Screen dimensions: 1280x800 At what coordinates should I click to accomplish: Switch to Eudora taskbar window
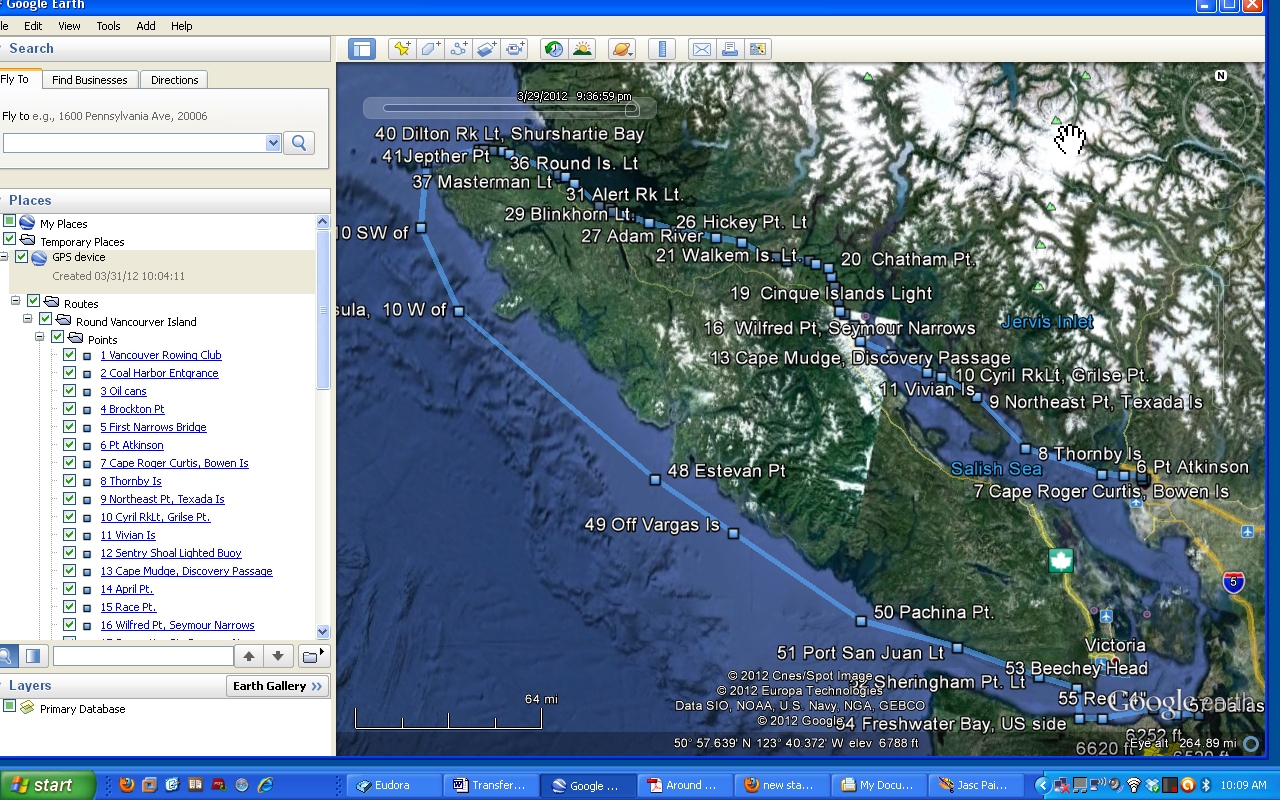click(x=394, y=785)
